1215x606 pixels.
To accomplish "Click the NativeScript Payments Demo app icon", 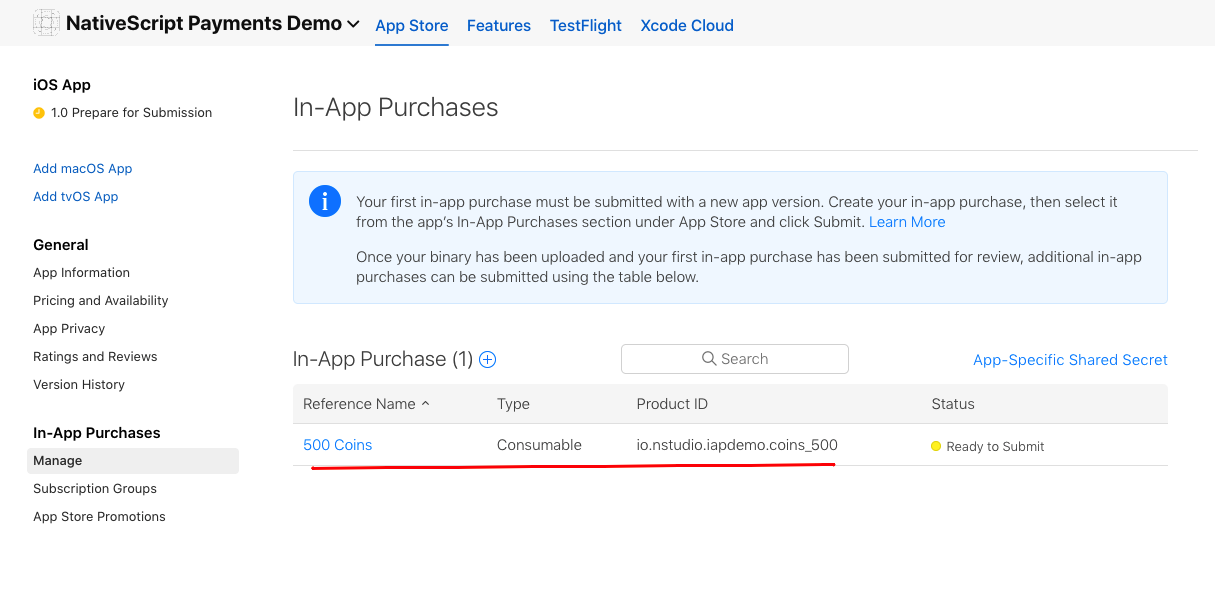I will point(46,23).
